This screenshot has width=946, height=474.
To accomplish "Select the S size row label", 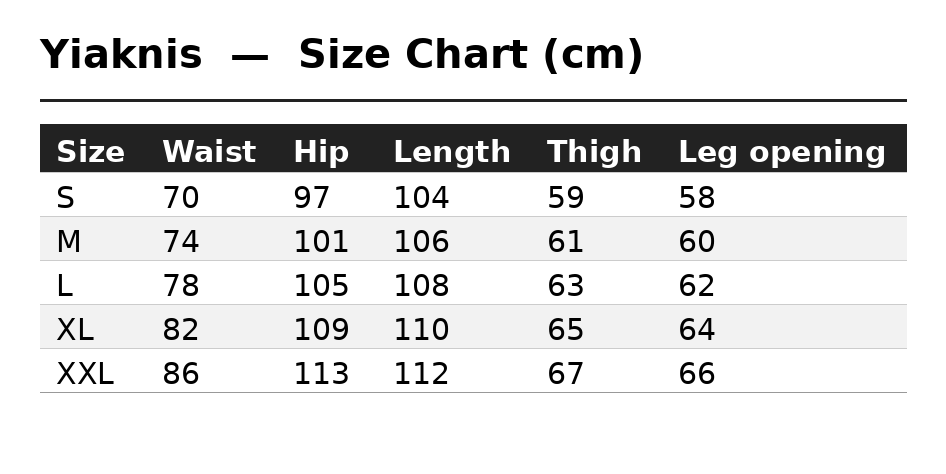I will pyautogui.click(x=65, y=198).
